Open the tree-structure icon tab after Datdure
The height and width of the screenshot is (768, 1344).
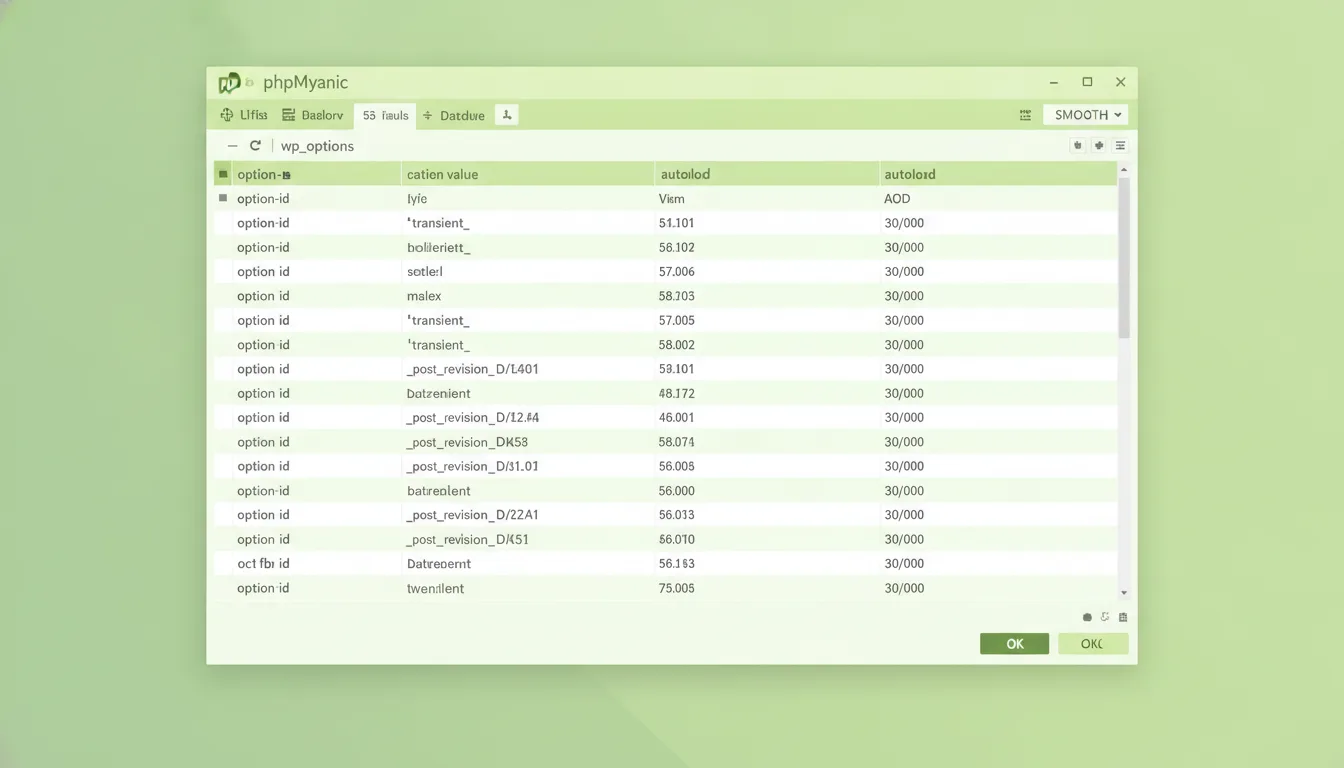tap(507, 115)
